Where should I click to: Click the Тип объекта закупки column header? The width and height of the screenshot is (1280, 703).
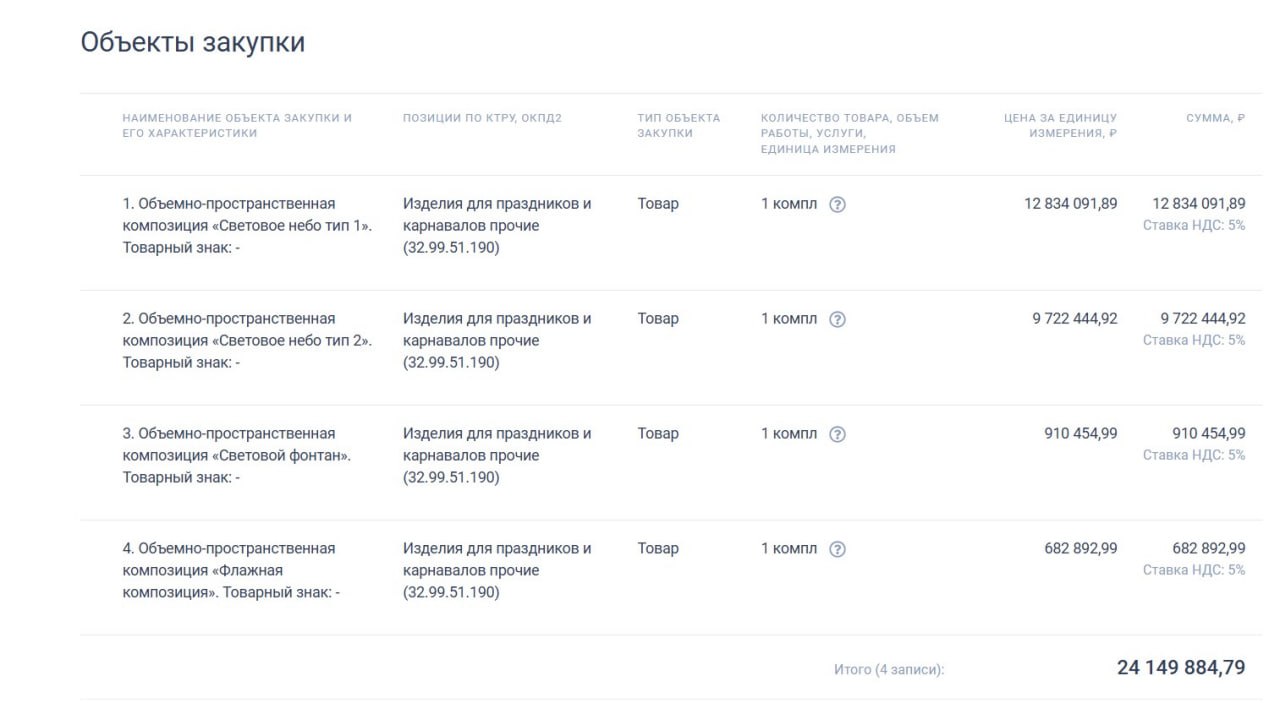pyautogui.click(x=678, y=125)
